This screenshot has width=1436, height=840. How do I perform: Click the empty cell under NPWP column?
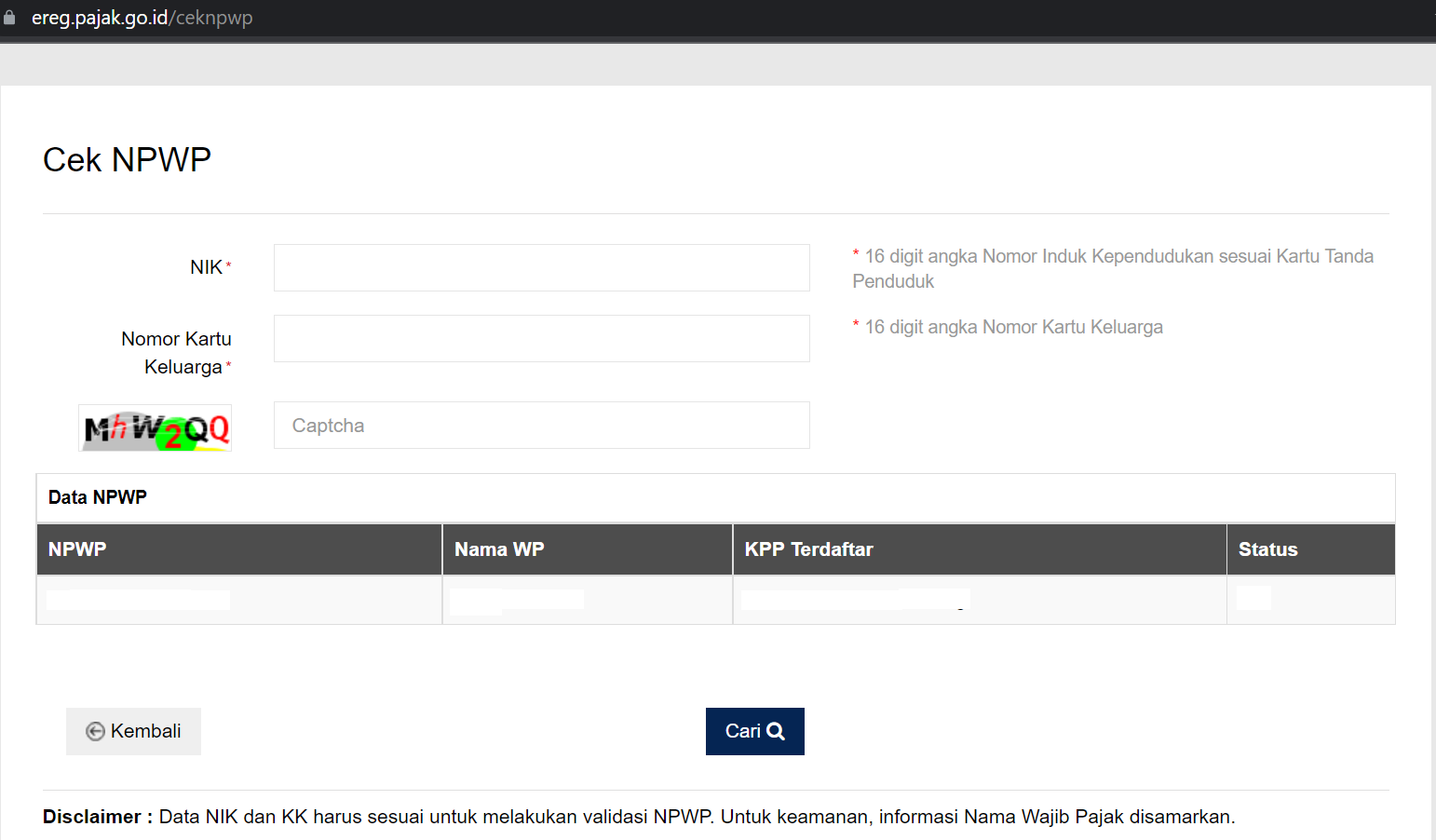pyautogui.click(x=238, y=600)
